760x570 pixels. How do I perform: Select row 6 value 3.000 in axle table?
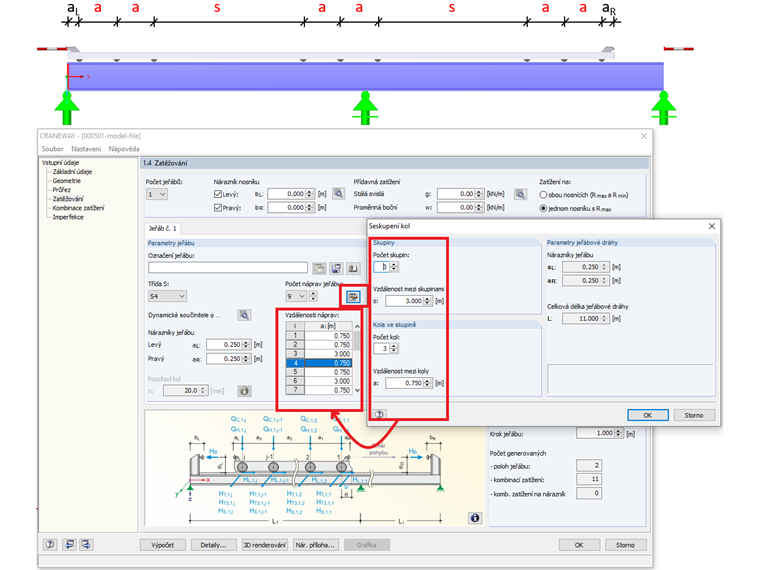tap(328, 381)
